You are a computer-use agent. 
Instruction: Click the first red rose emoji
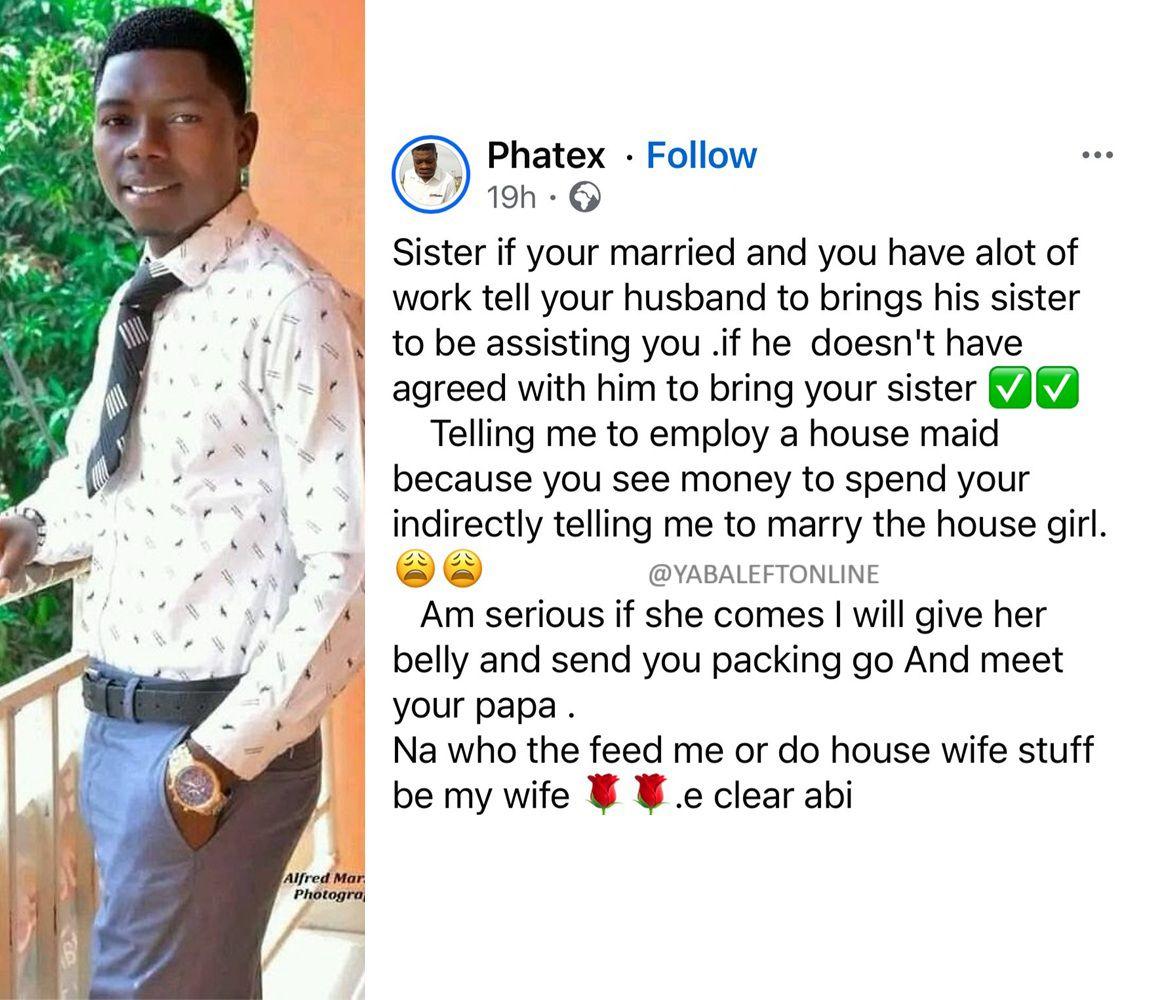(603, 794)
